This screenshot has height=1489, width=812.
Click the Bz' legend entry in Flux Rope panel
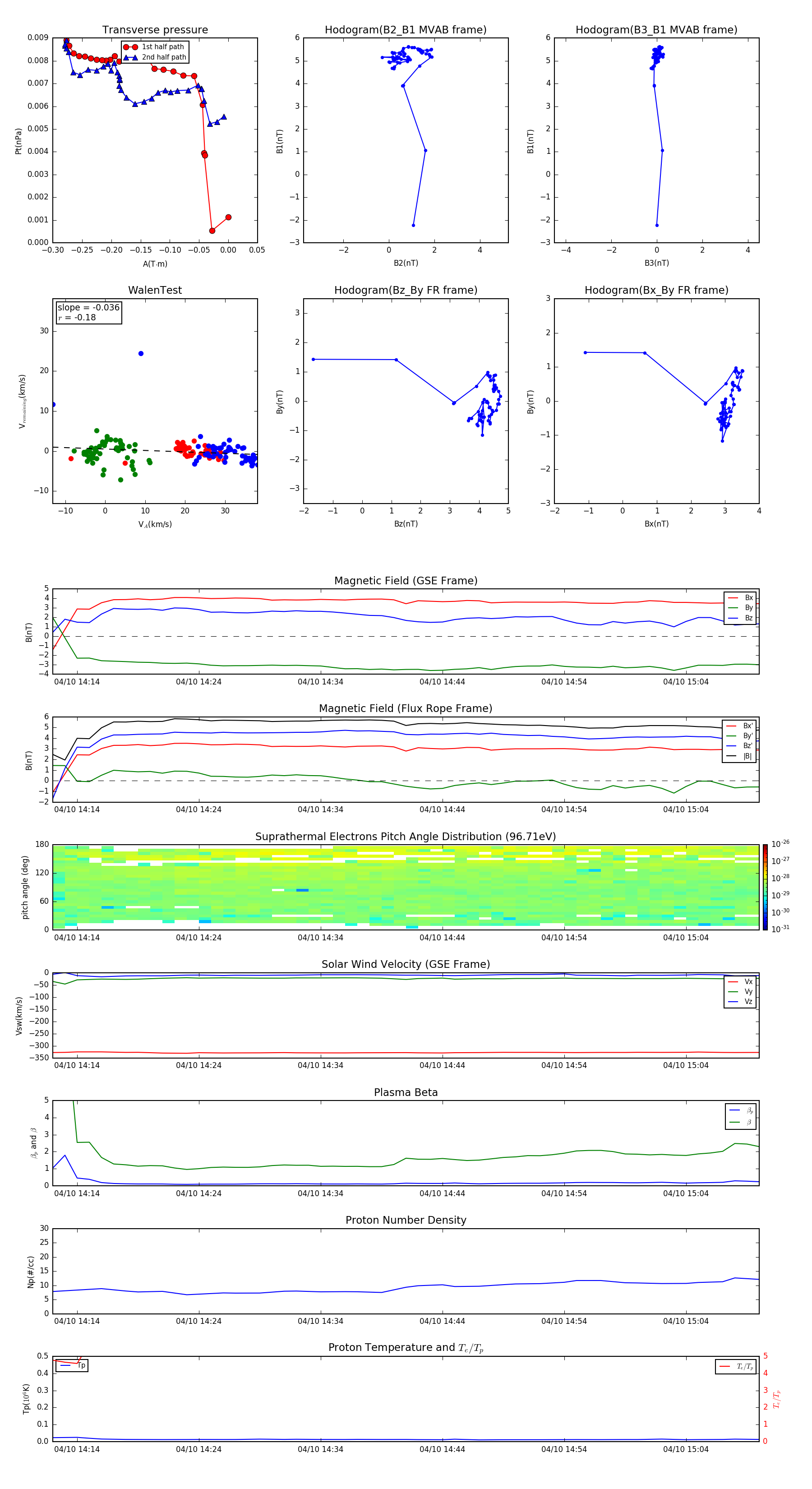[740, 746]
